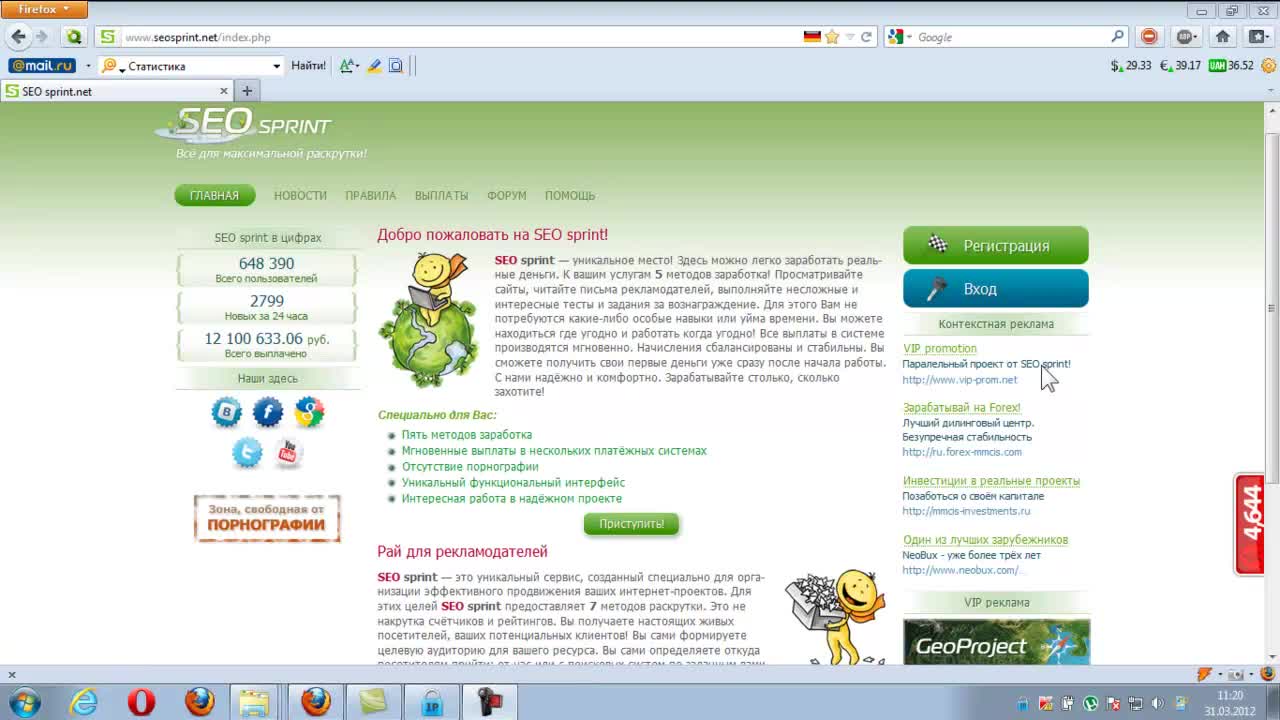The height and width of the screenshot is (720, 1280).
Task: Click the Google round social icon
Action: pos(309,411)
